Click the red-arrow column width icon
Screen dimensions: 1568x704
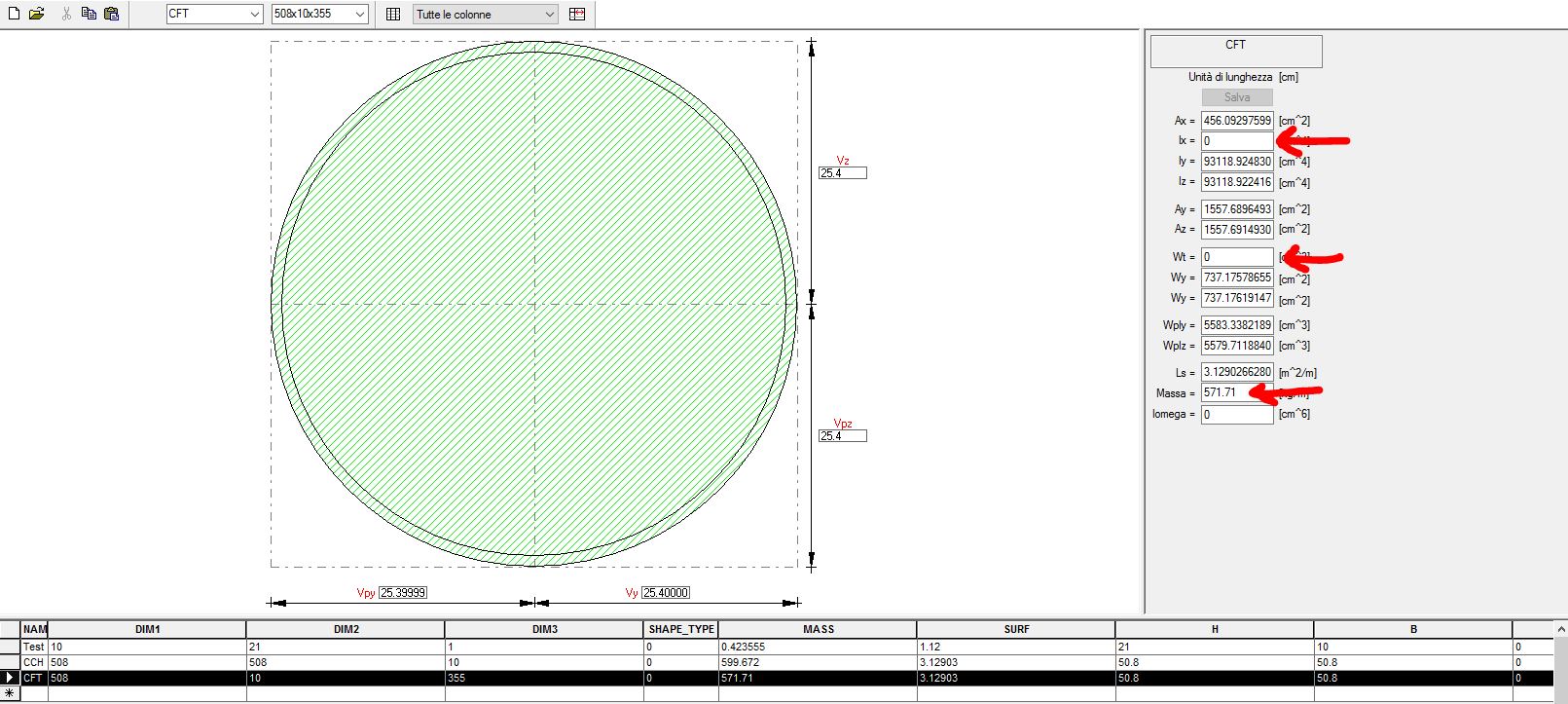point(577,14)
